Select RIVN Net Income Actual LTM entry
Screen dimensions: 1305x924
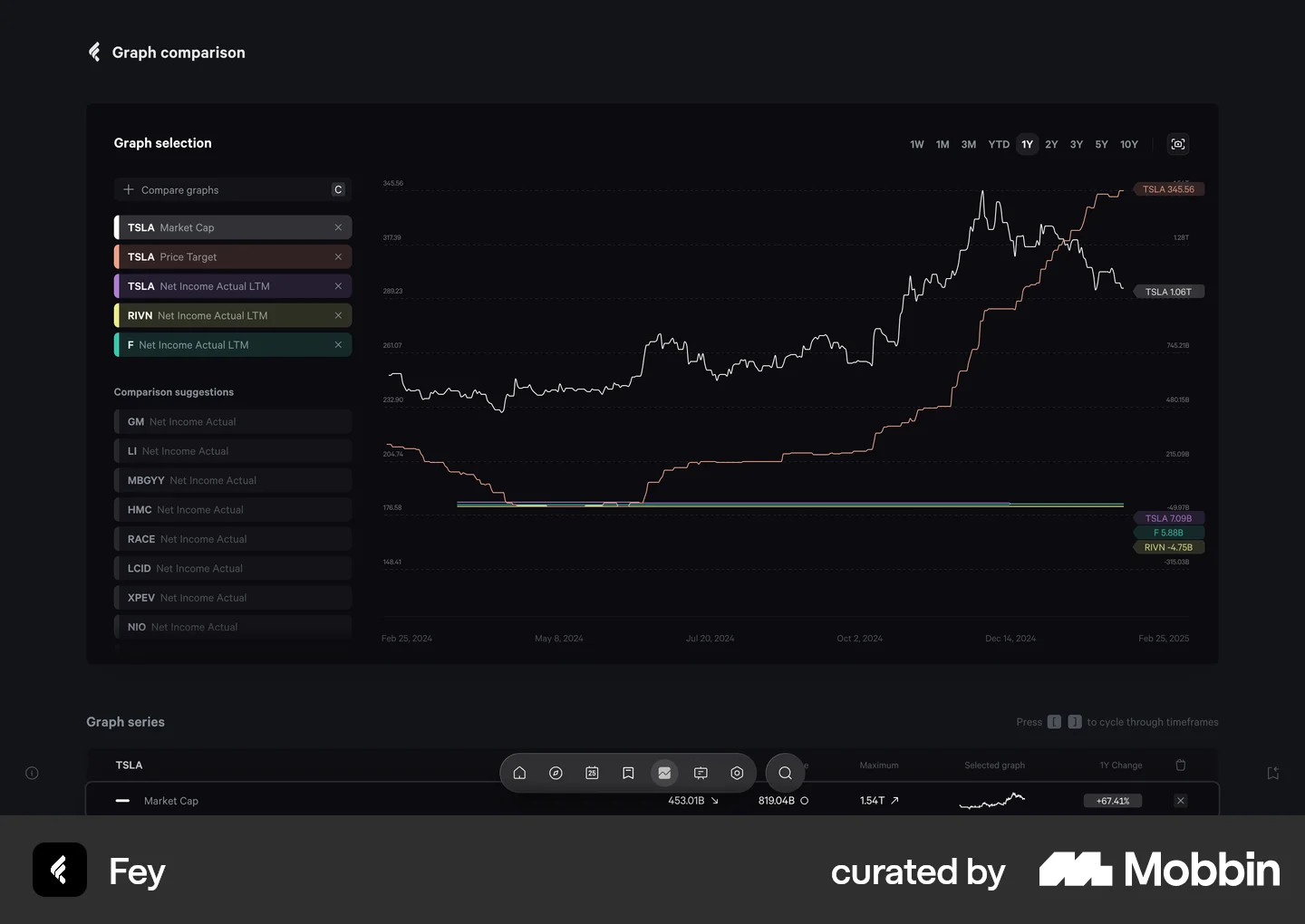tap(233, 315)
